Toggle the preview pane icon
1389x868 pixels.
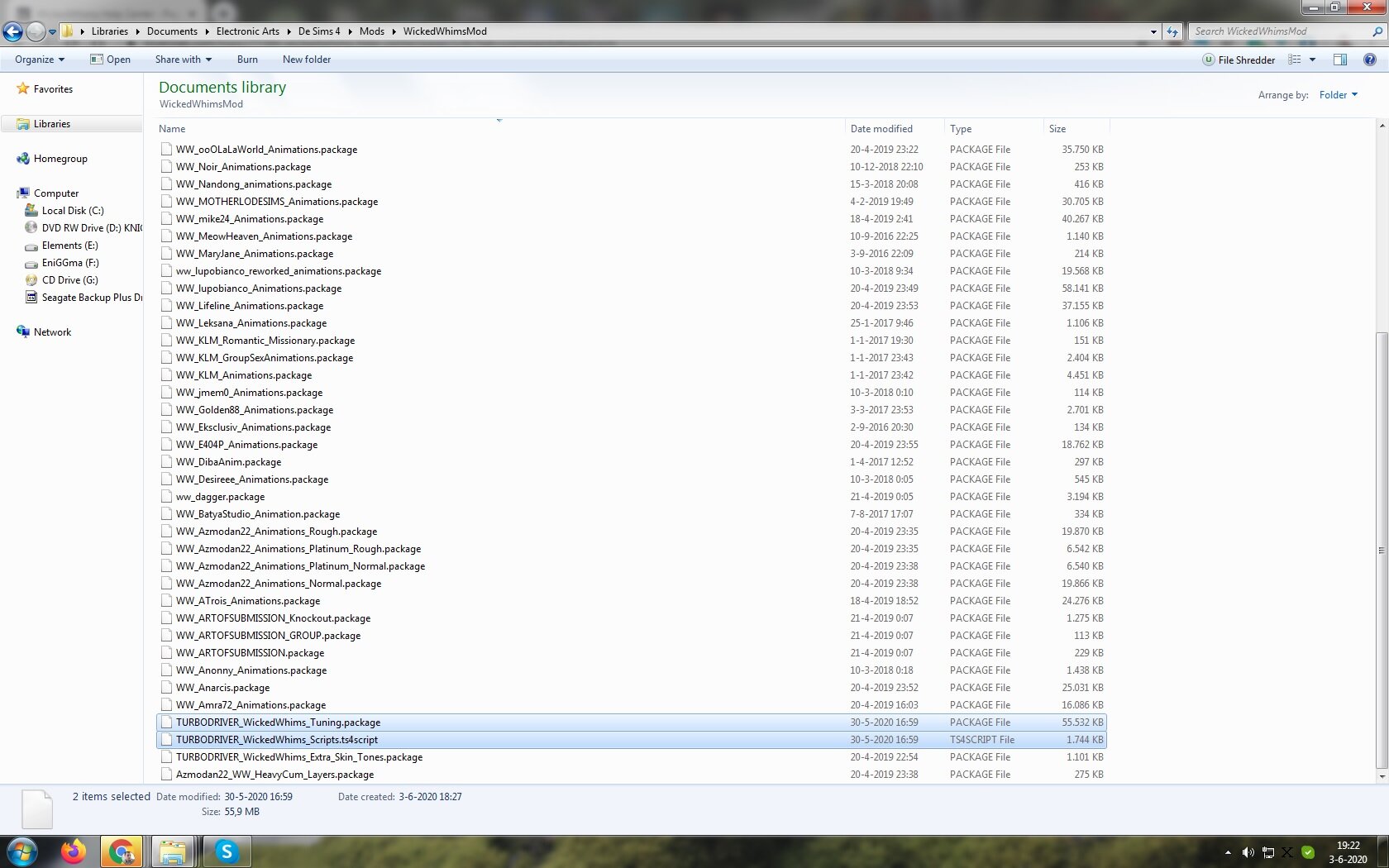[x=1340, y=60]
